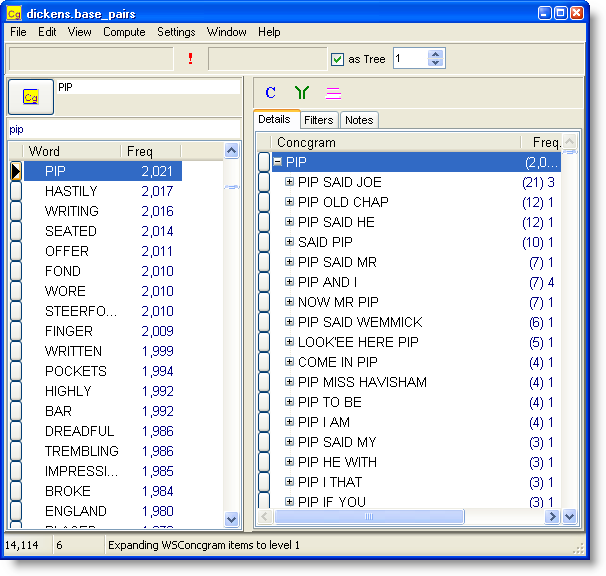This screenshot has width=606, height=576.
Task: Open the Help menu
Action: click(269, 32)
